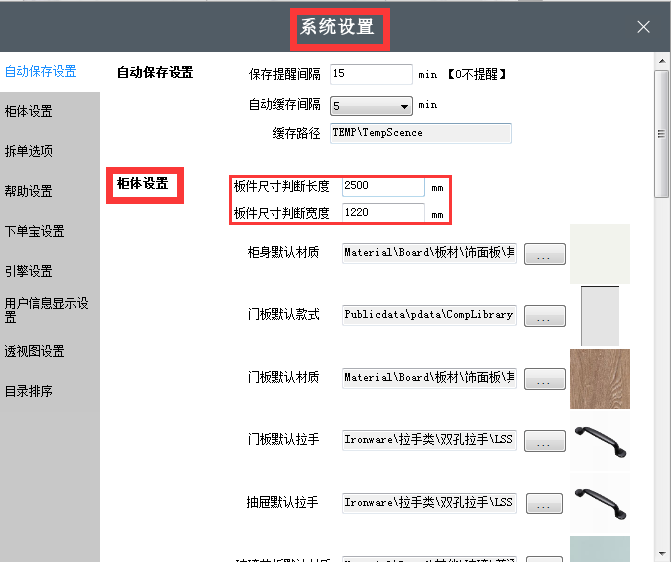The height and width of the screenshot is (562, 671).
Task: Click the wood grain 门板默认材质 swatch
Action: pos(599,378)
